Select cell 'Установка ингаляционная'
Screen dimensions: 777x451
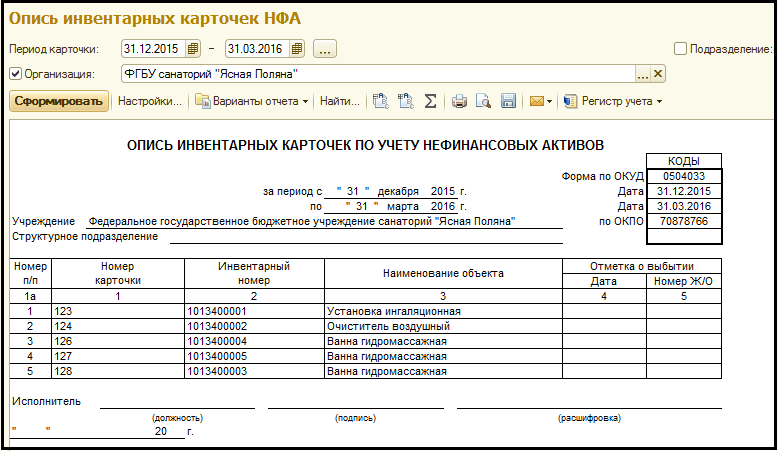pyautogui.click(x=443, y=311)
